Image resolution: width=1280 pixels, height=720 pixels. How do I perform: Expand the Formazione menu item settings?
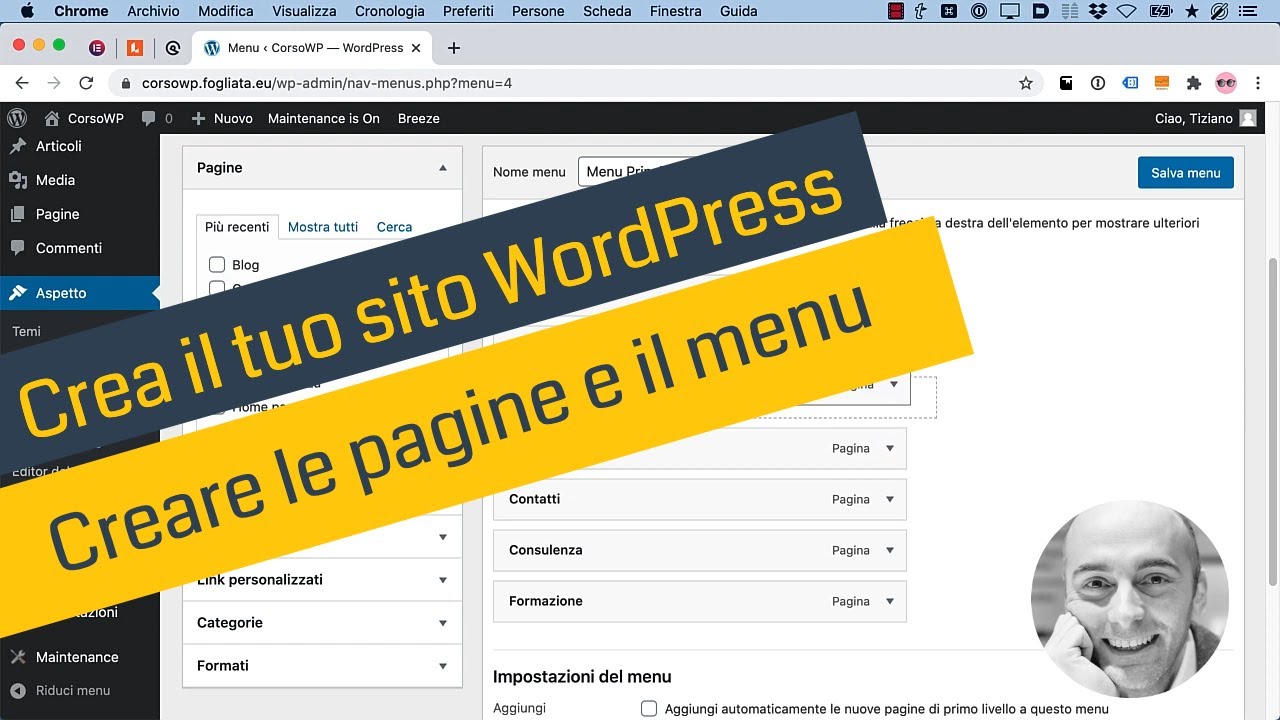click(x=890, y=601)
